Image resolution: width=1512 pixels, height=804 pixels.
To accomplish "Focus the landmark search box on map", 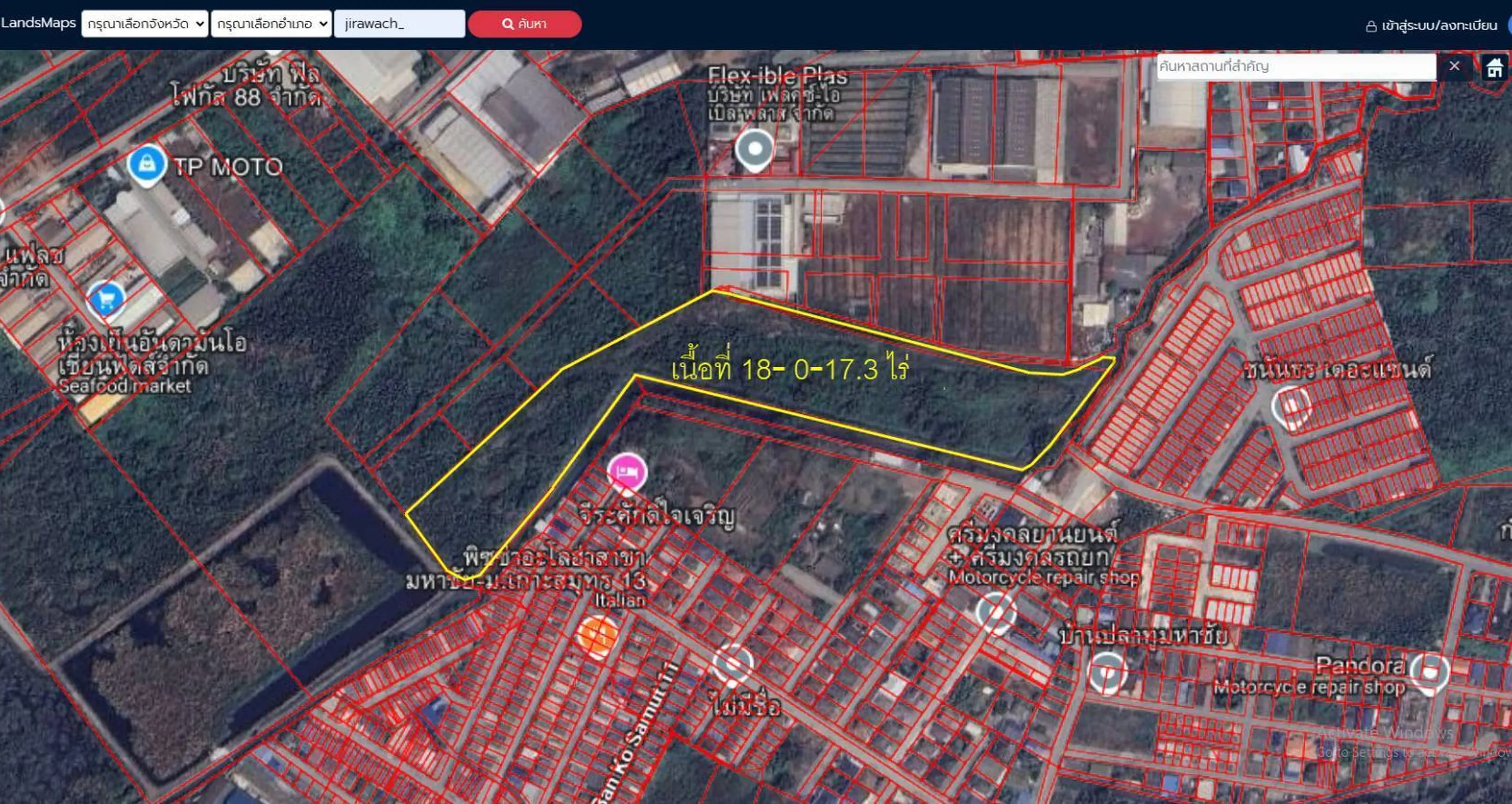I will (x=1296, y=66).
